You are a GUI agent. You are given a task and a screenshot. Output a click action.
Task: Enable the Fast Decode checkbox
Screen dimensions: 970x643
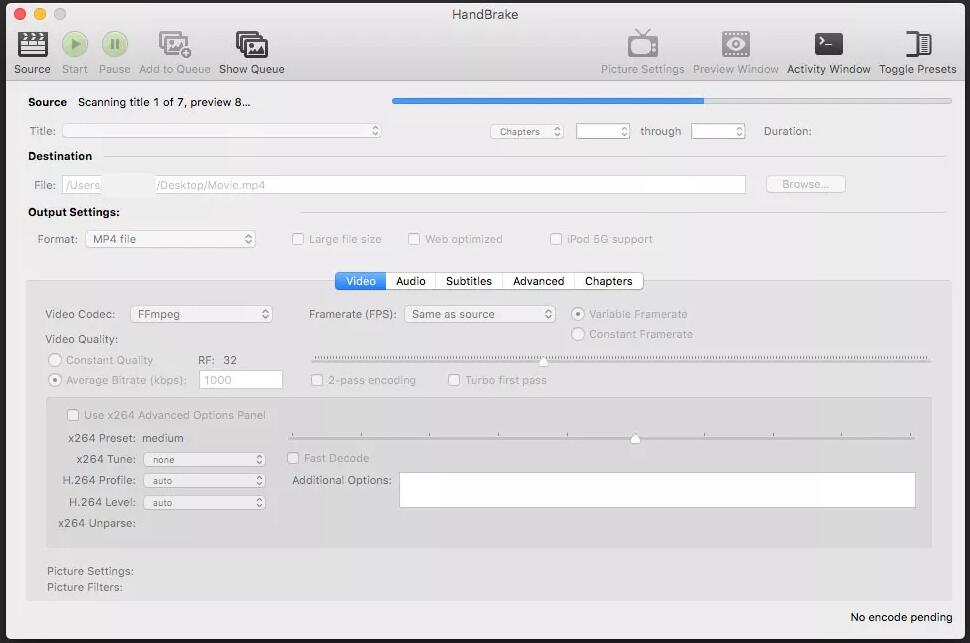click(x=293, y=458)
